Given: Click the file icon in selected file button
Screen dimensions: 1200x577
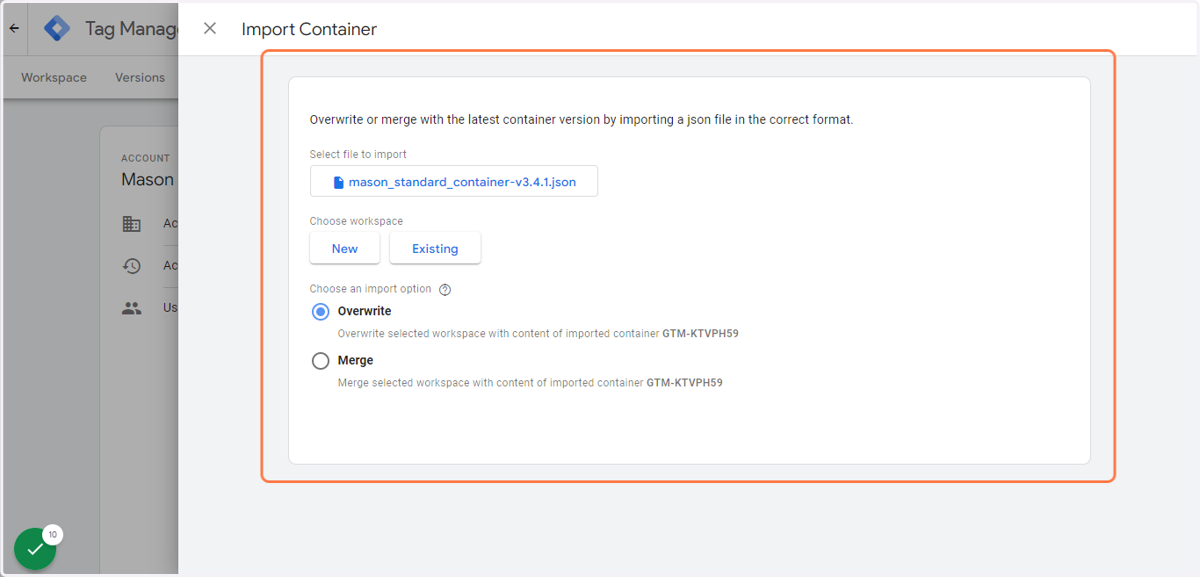Looking at the screenshot, I should [338, 183].
